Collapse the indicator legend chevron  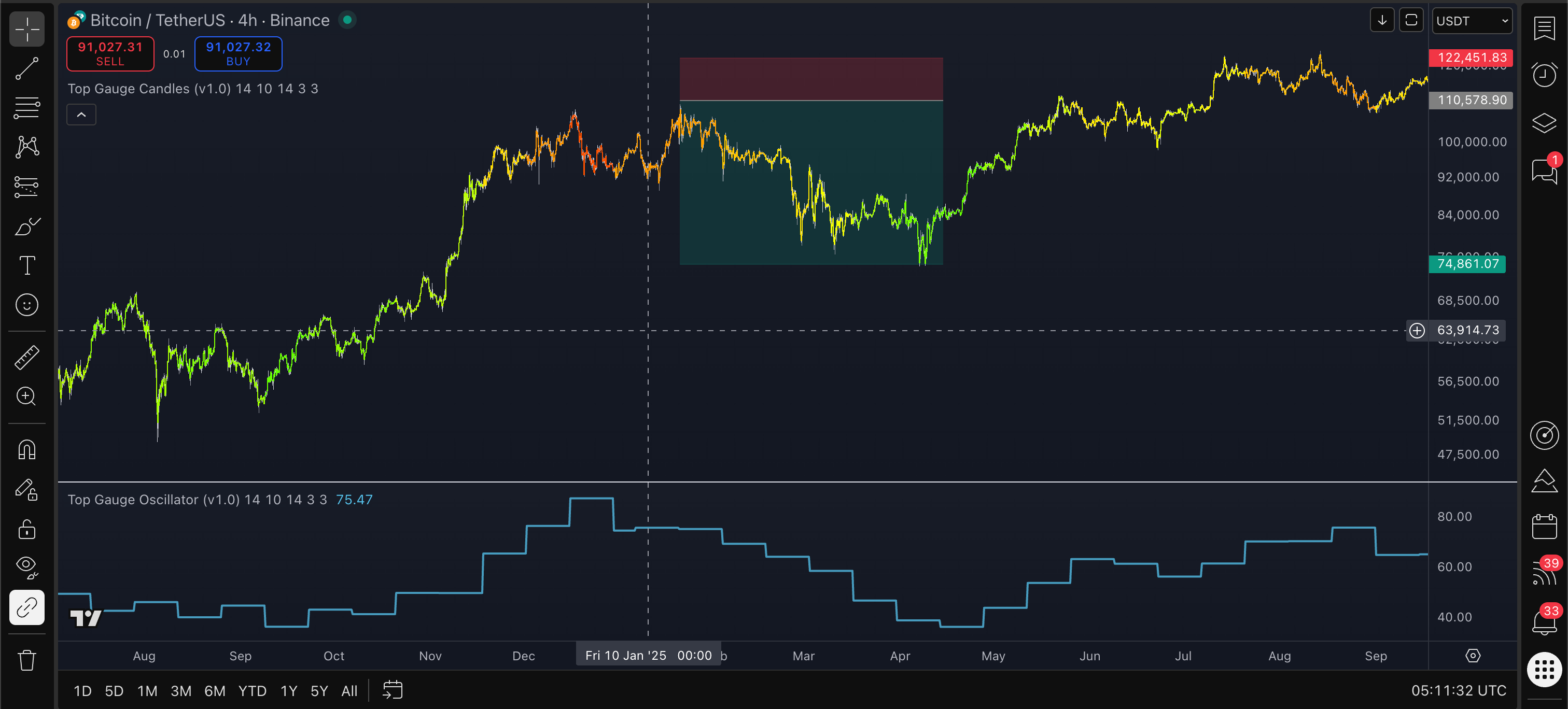tap(81, 115)
